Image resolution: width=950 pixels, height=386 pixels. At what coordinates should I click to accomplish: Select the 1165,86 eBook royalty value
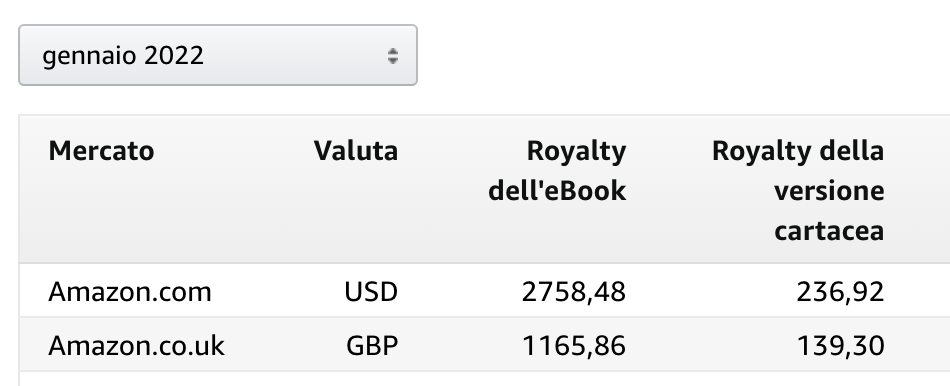[573, 346]
